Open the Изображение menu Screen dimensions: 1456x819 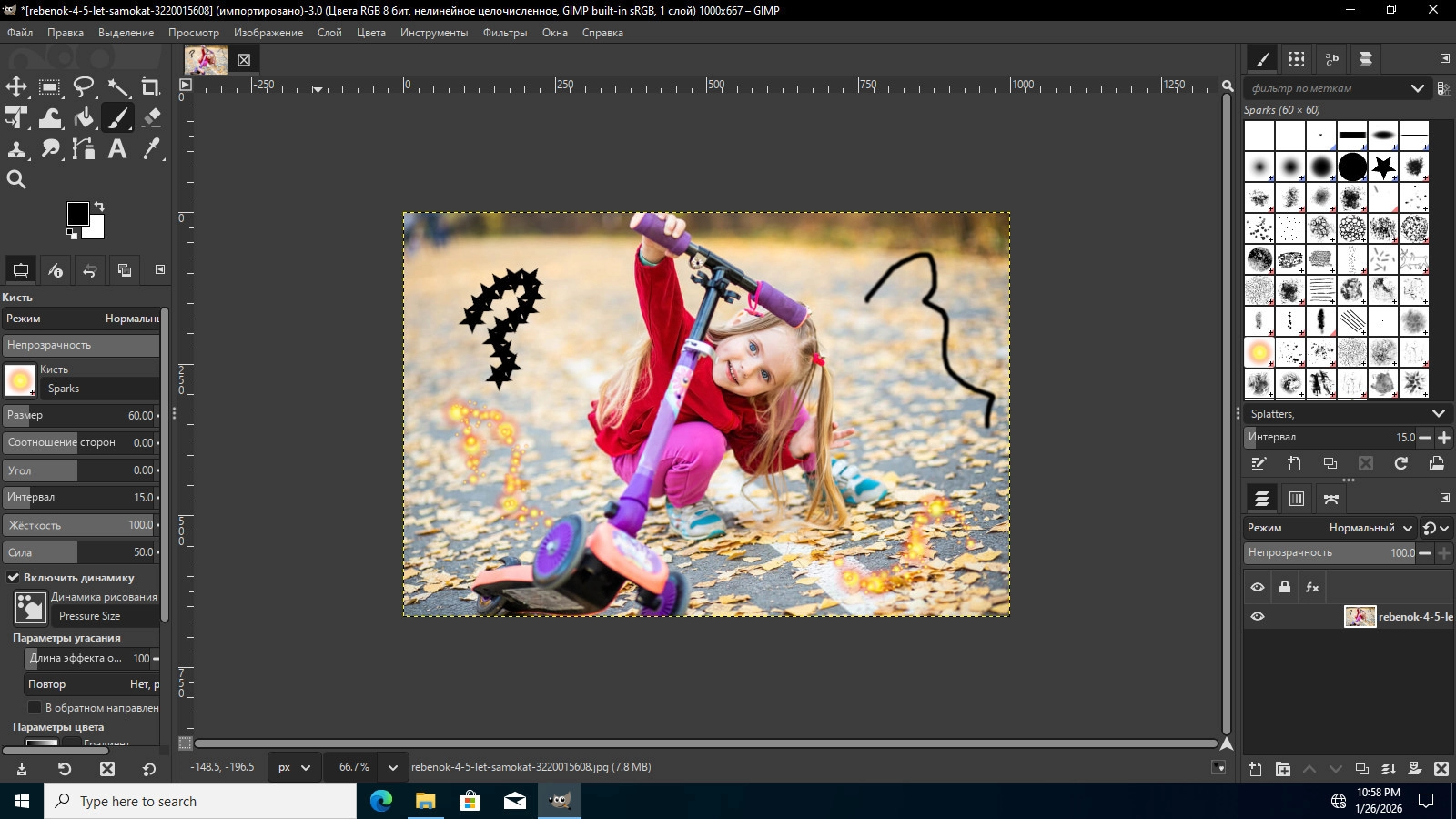268,33
